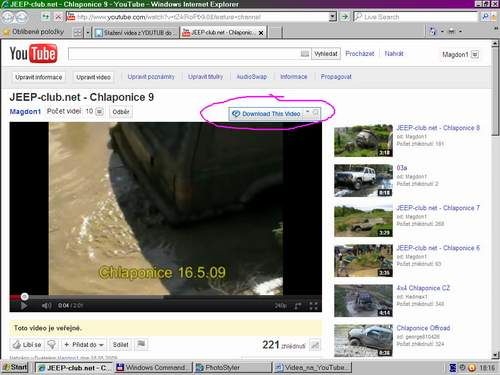
Task: Open the Magdon1 account menu arrow
Action: click(x=475, y=54)
